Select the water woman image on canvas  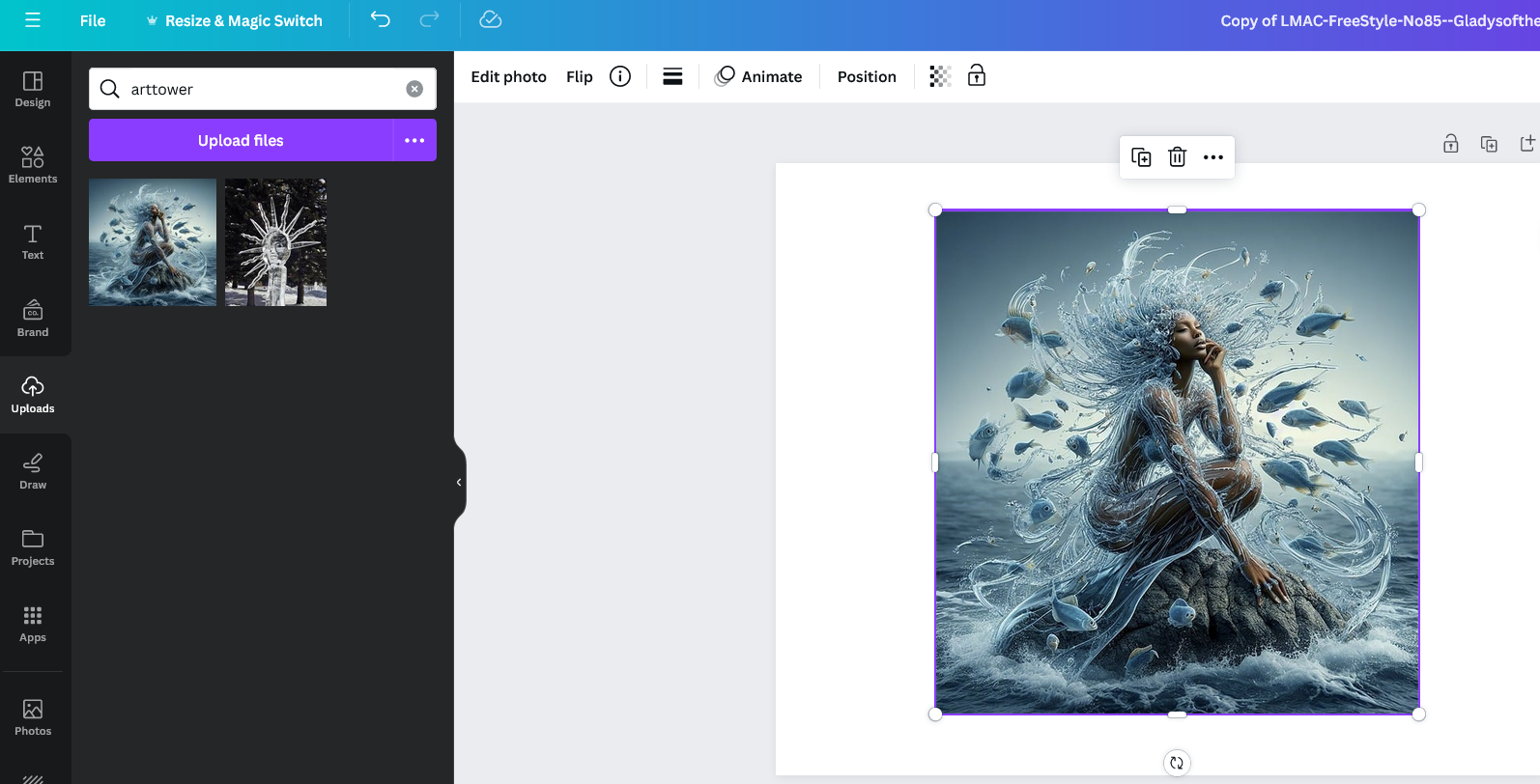click(1177, 462)
